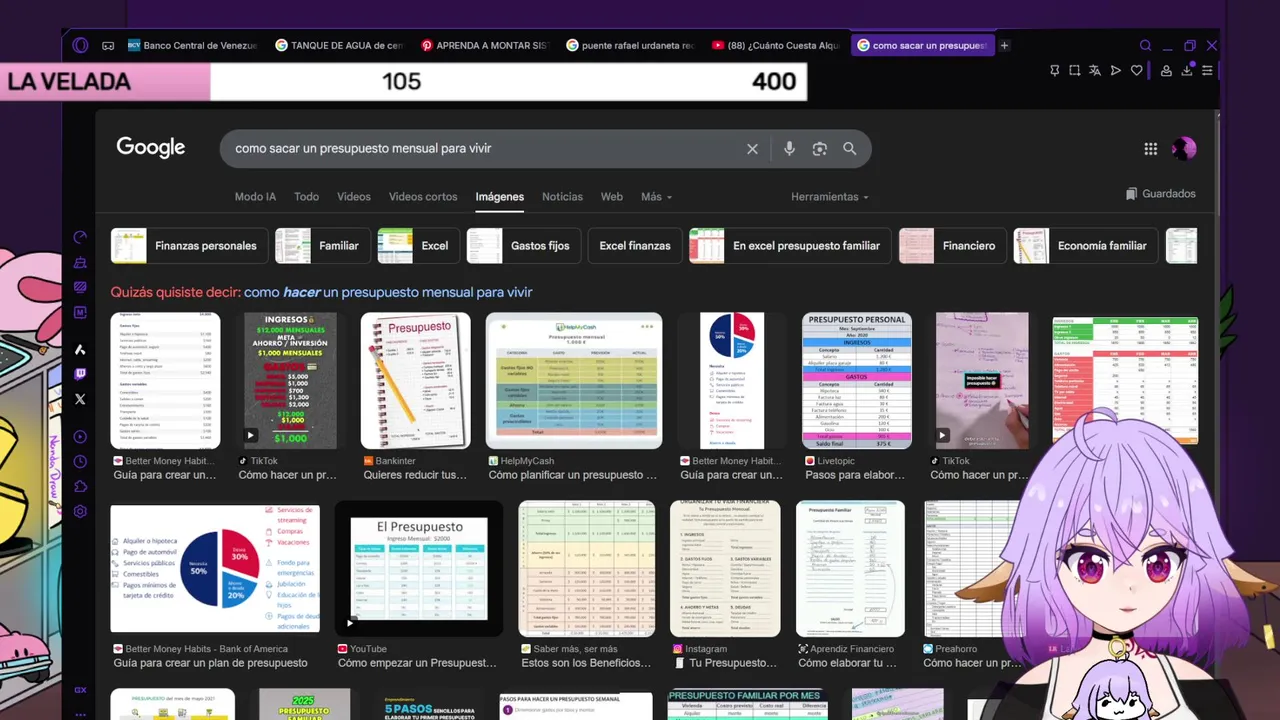Switch to Banco Central de Venezuela tab

[192, 45]
